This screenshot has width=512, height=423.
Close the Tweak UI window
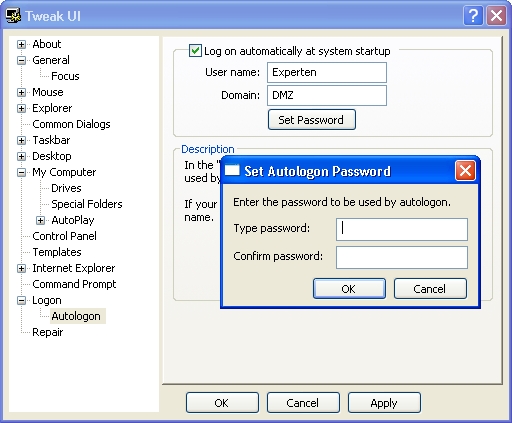click(496, 15)
